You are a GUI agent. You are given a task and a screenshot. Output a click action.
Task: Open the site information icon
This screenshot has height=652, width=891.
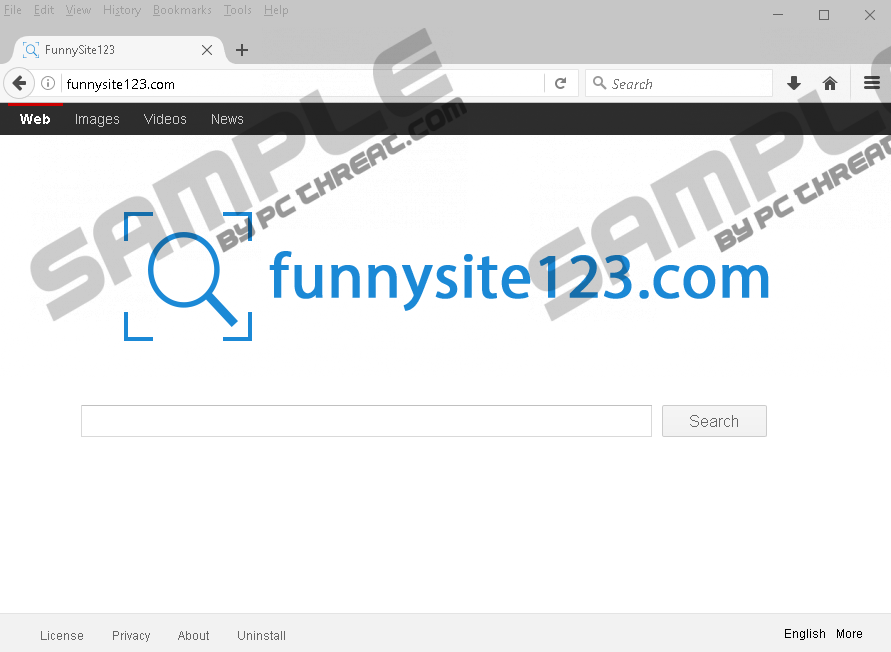47,84
